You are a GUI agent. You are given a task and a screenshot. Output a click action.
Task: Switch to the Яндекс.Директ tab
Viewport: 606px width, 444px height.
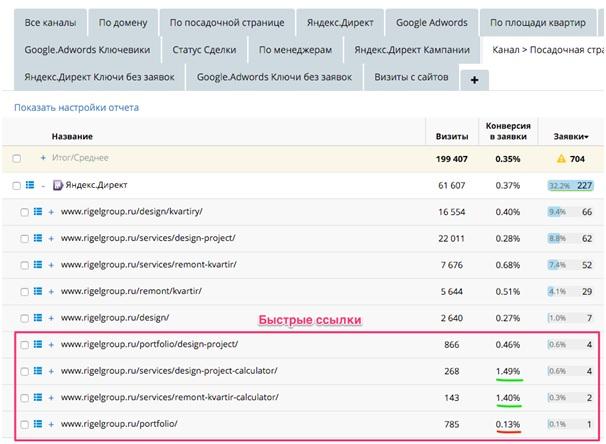click(340, 22)
